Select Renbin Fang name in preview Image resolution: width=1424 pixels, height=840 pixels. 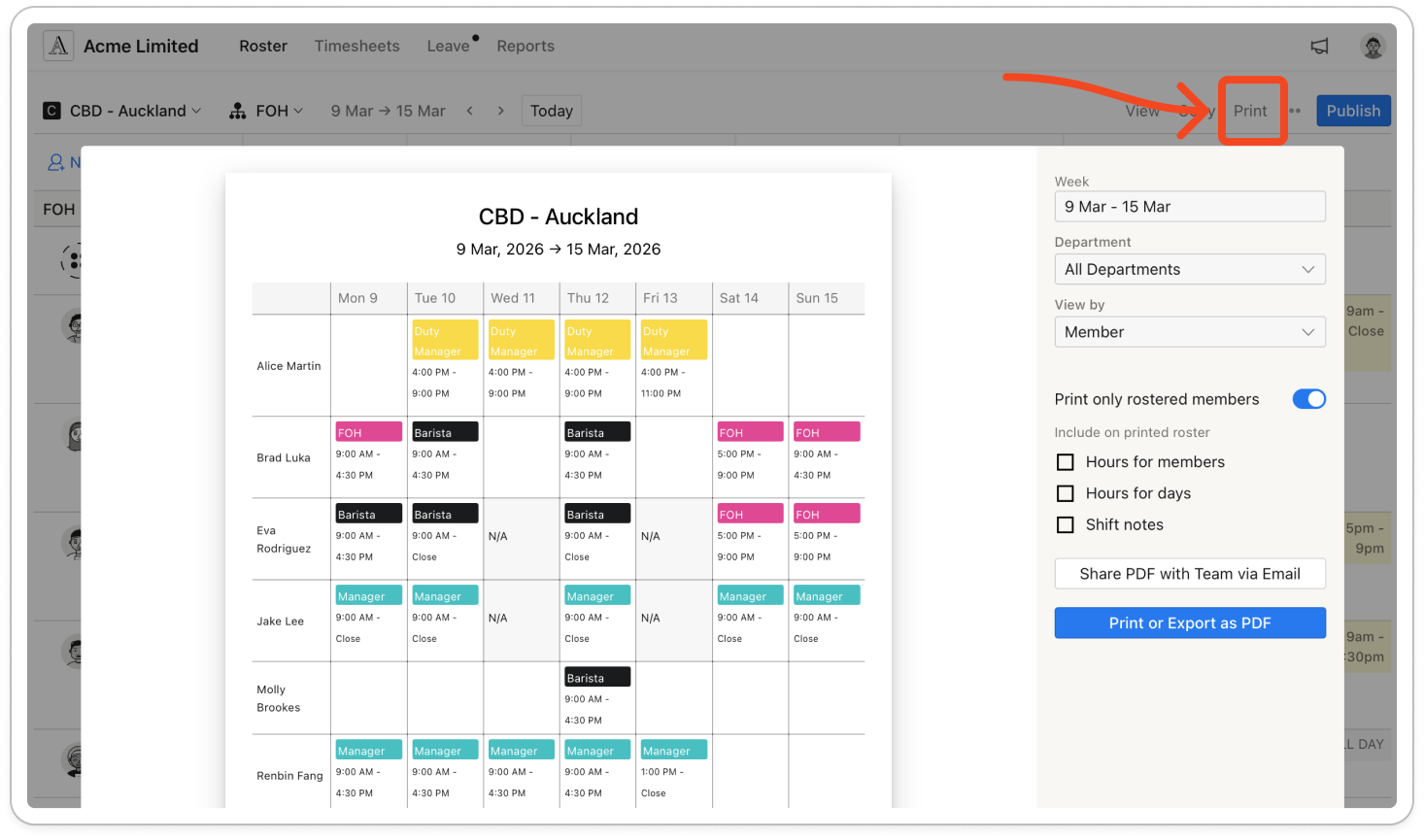click(x=289, y=776)
